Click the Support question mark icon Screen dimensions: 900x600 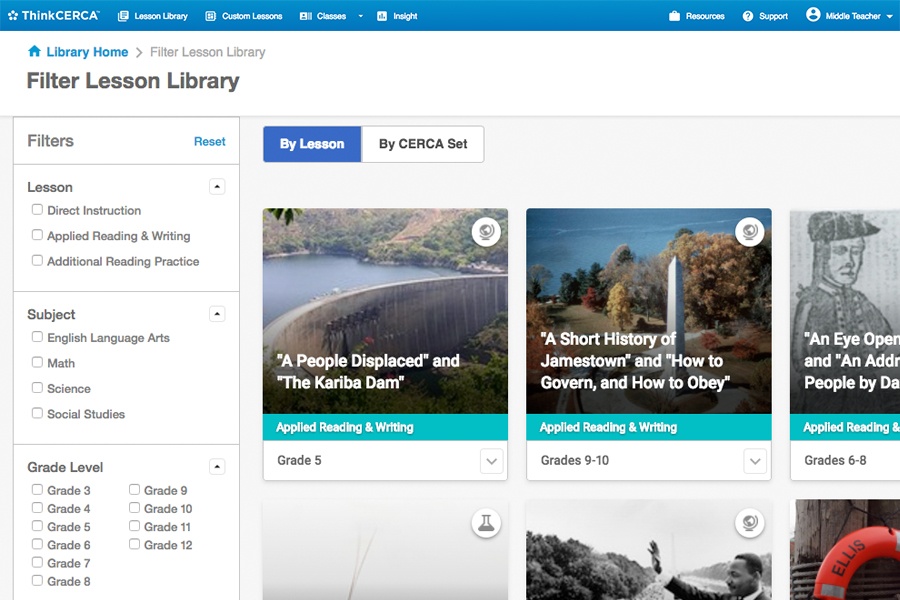748,16
